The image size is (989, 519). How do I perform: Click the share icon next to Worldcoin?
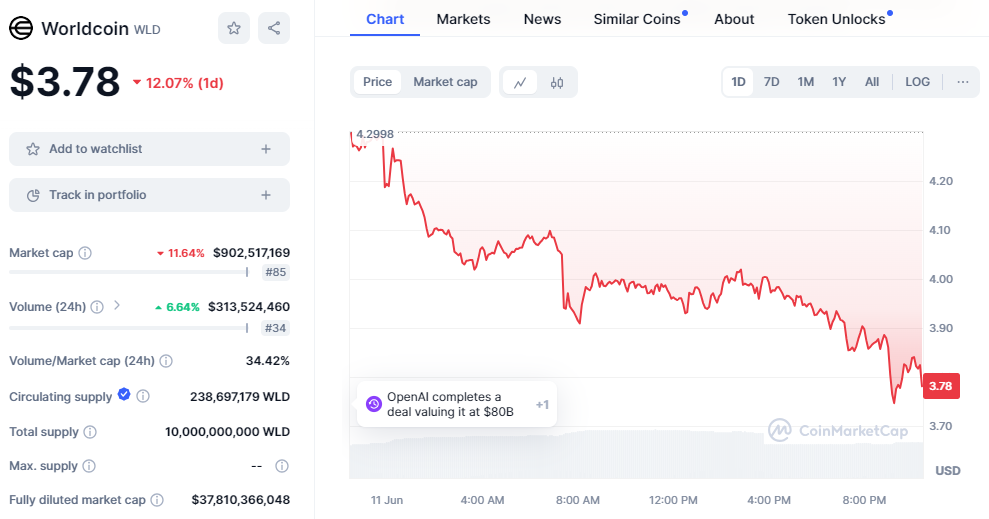(x=274, y=28)
